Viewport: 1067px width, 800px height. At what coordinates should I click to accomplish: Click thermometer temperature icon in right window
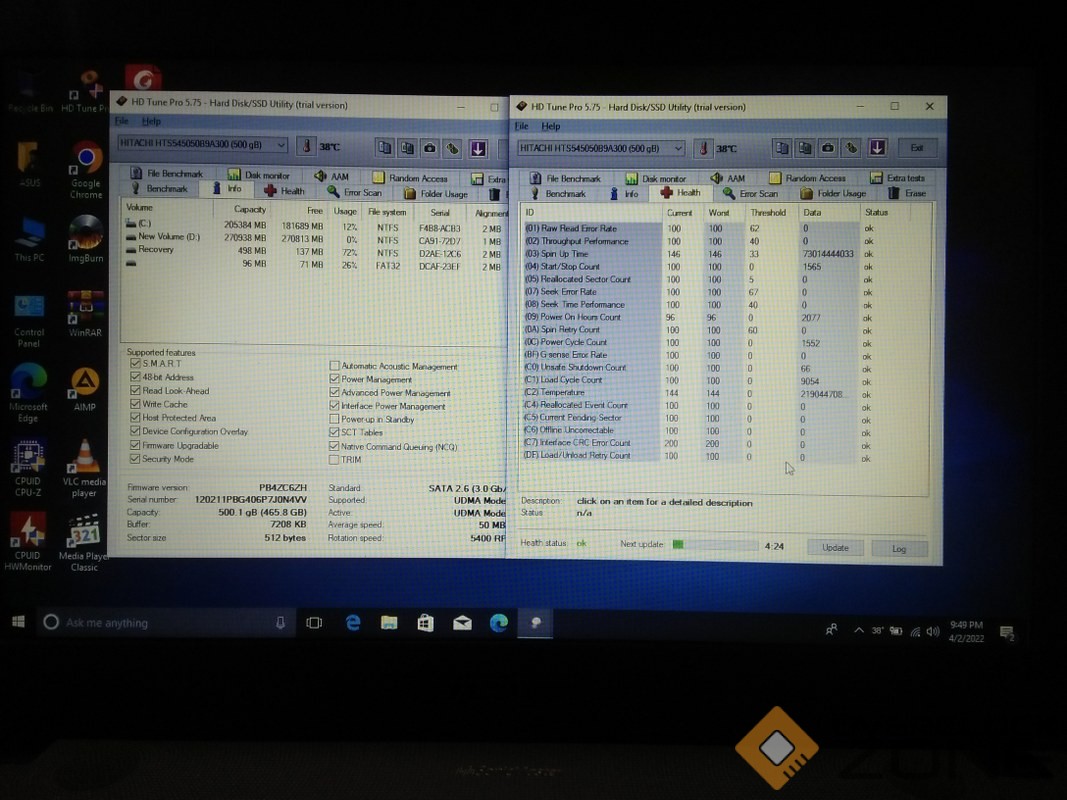704,148
